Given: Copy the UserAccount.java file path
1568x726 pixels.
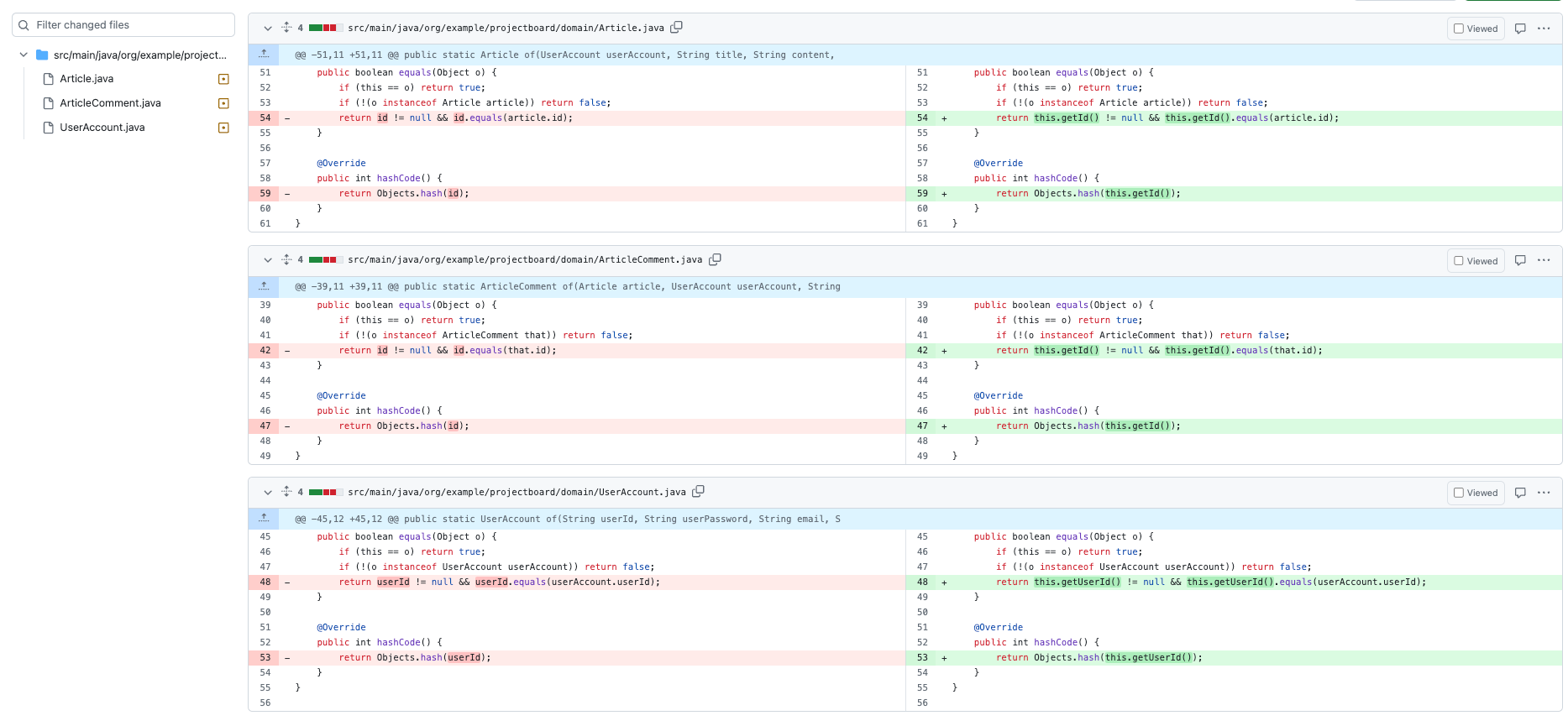Looking at the screenshot, I should tap(698, 492).
